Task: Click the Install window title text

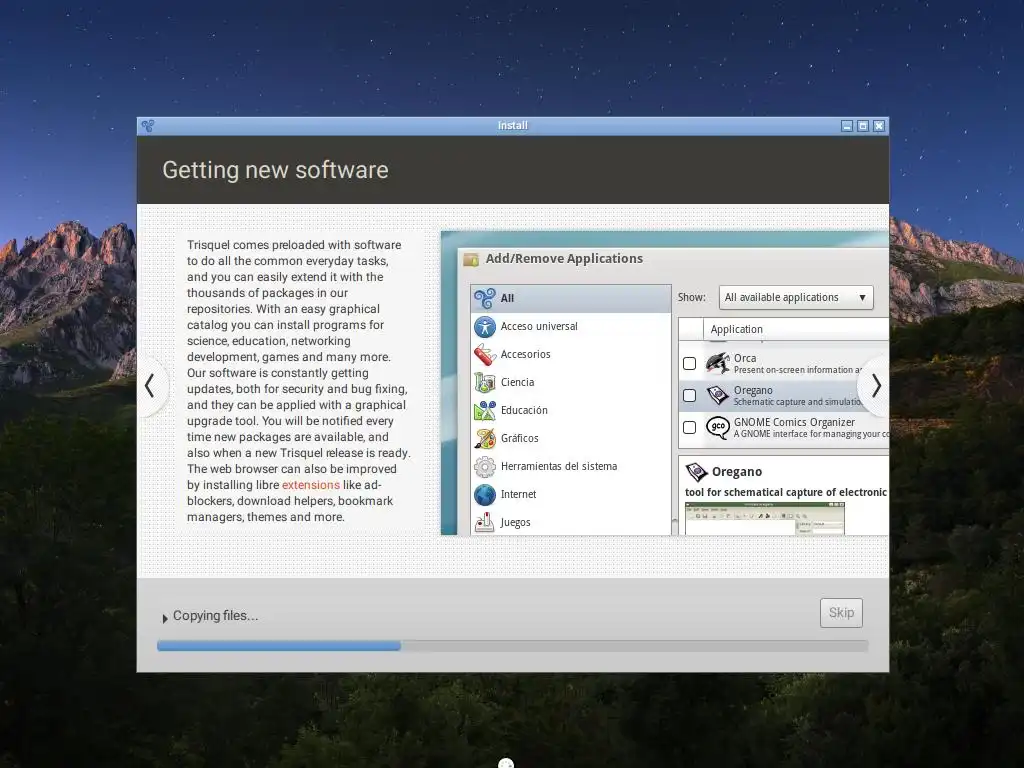Action: coord(513,125)
